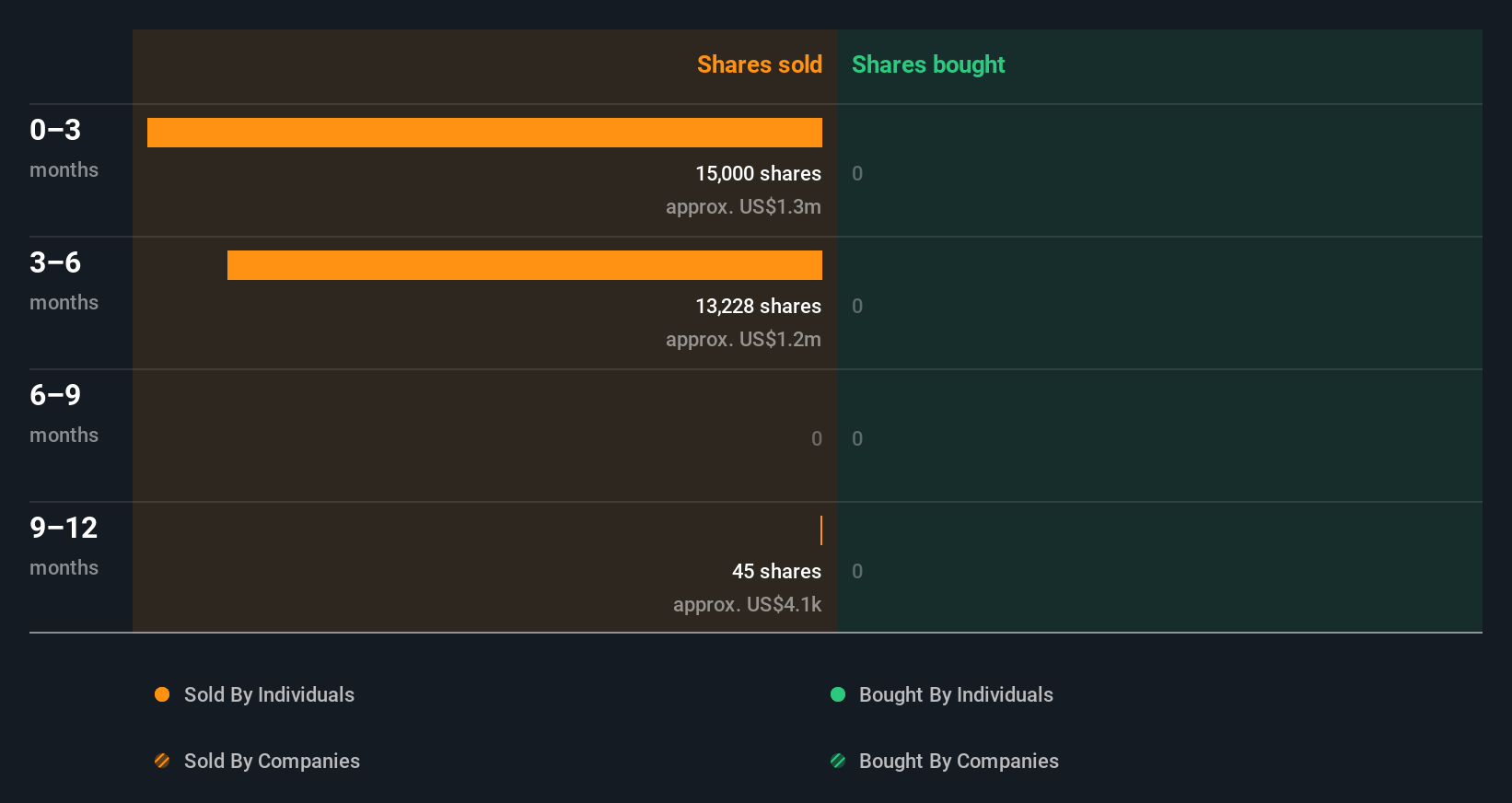
Task: Click the 9–12 months row label
Action: (x=64, y=545)
